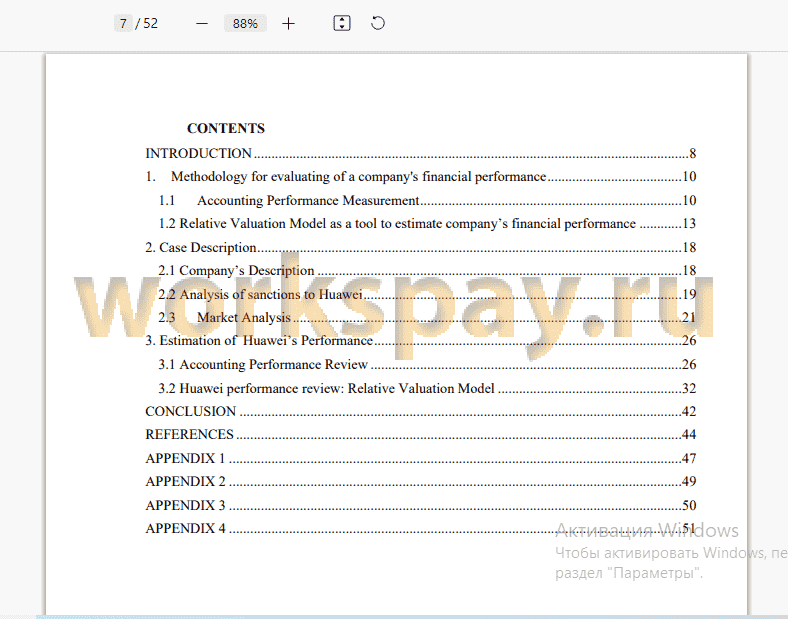The height and width of the screenshot is (619, 788).
Task: Select the 88% zoom level field
Action: coord(245,24)
